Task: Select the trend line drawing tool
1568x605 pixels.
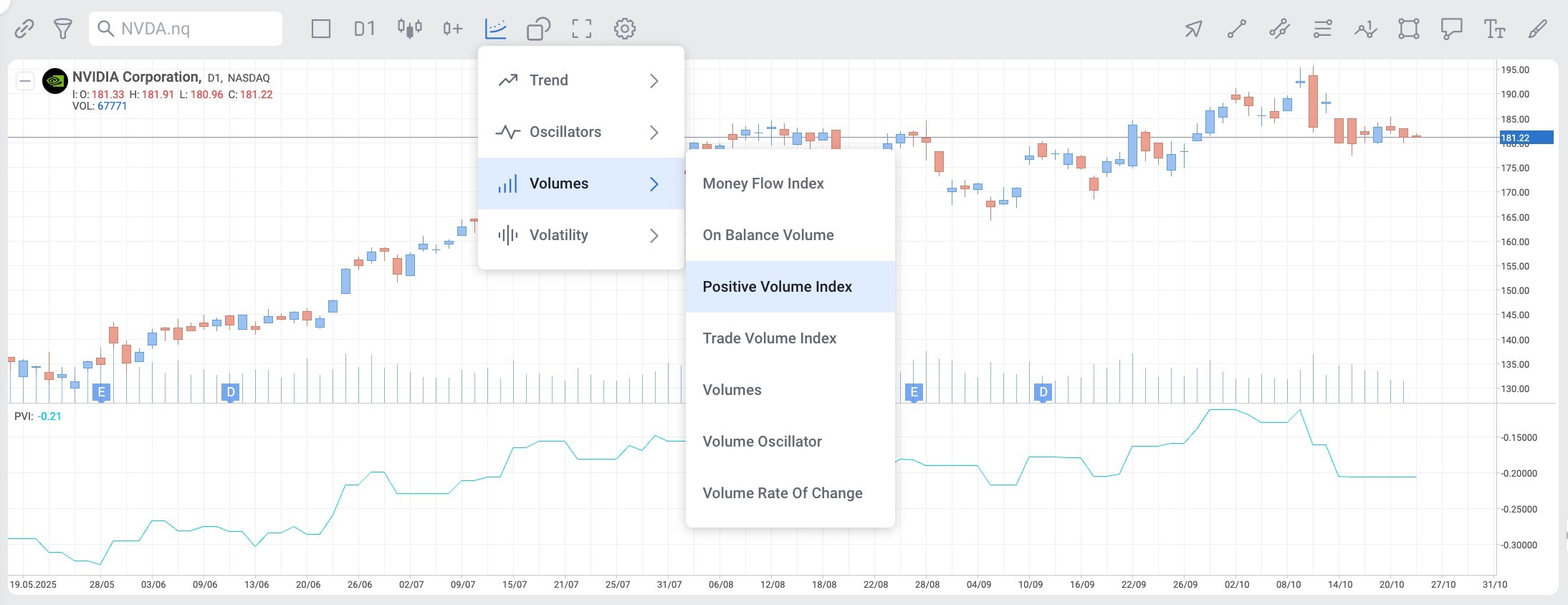Action: (1236, 29)
